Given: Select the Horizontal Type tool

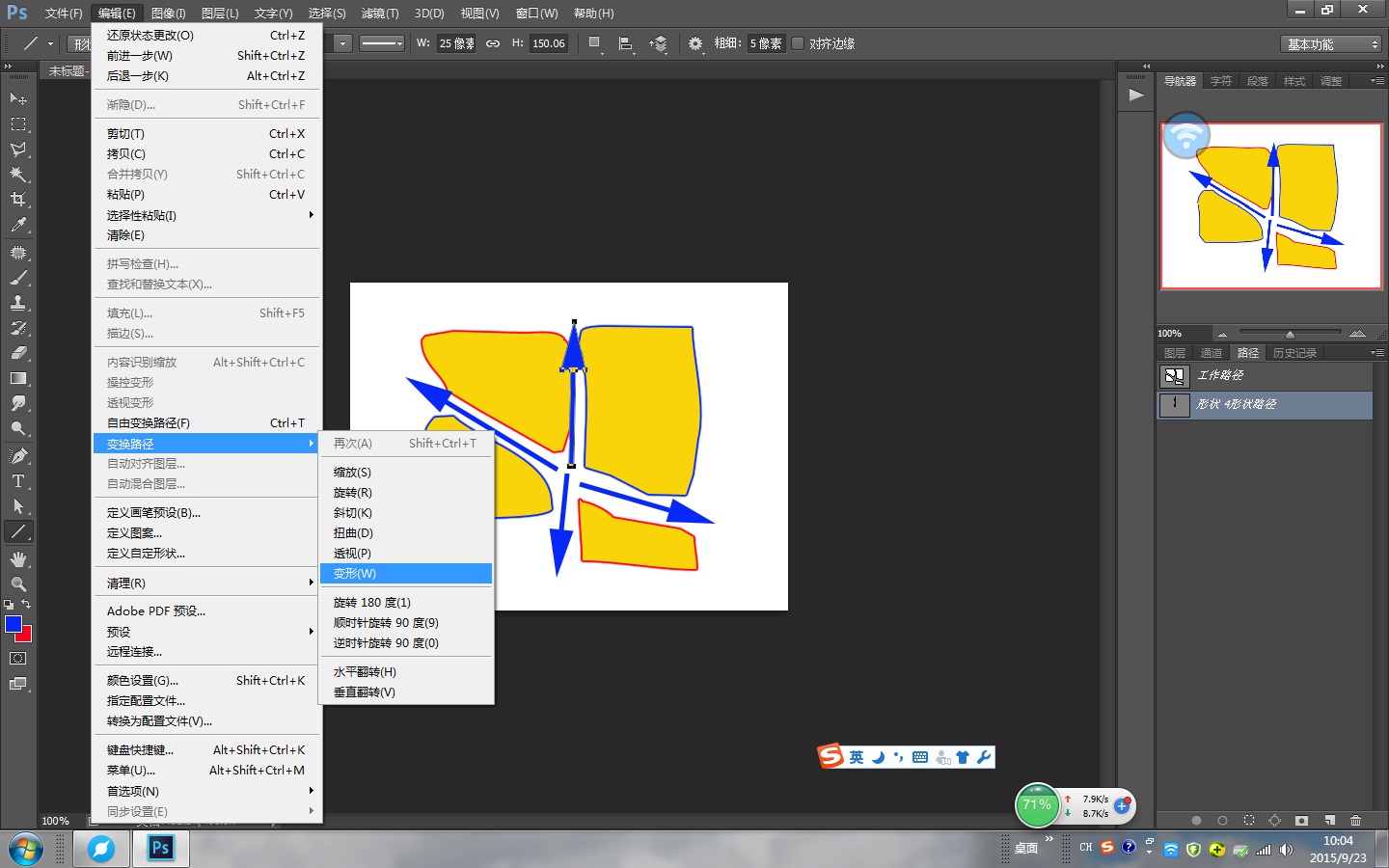Looking at the screenshot, I should click(x=18, y=480).
